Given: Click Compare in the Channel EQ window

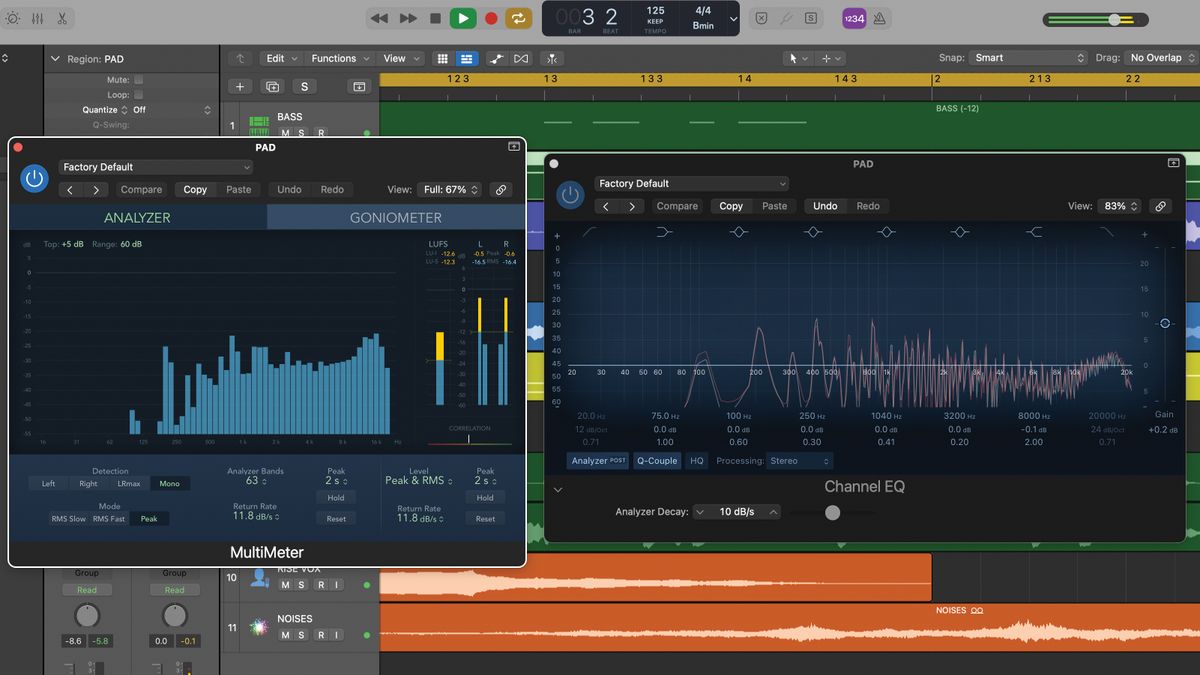Looking at the screenshot, I should pyautogui.click(x=678, y=206).
